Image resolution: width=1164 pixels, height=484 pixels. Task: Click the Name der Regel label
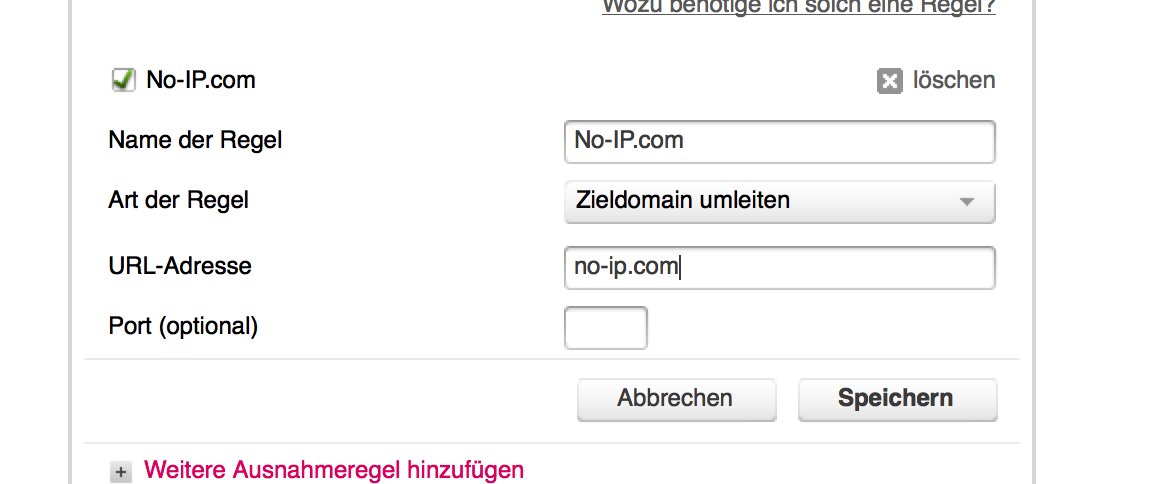[195, 140]
